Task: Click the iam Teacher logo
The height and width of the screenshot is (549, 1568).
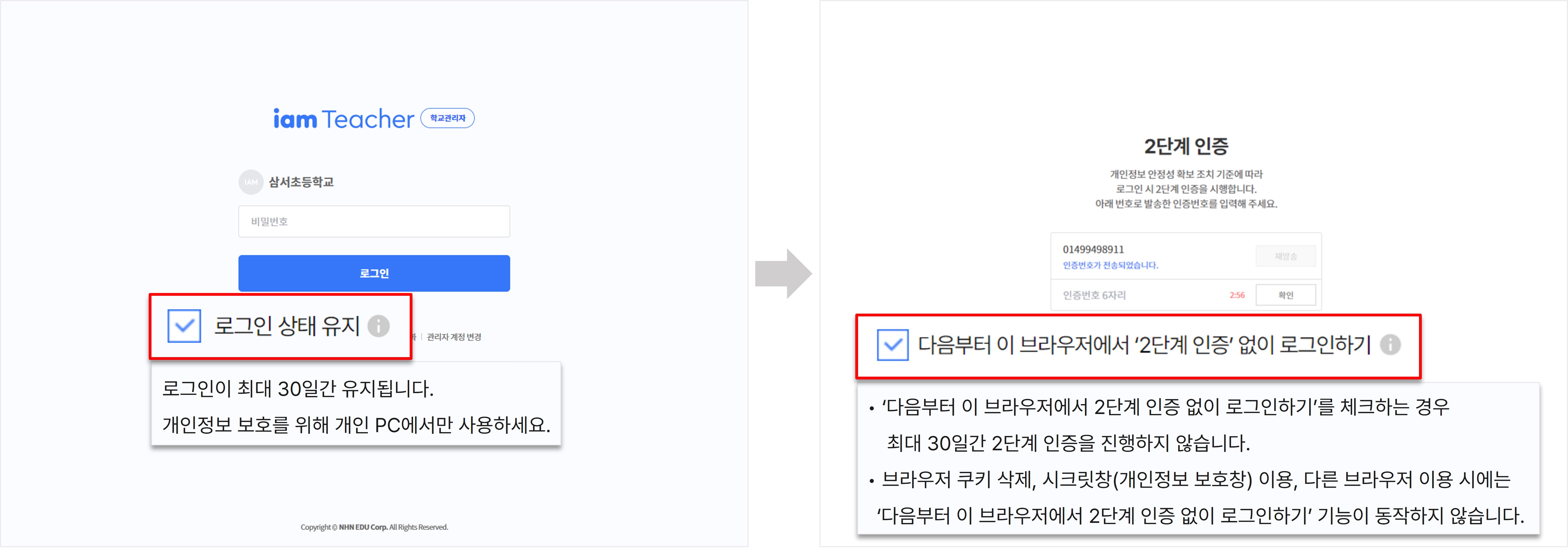Action: [x=343, y=119]
